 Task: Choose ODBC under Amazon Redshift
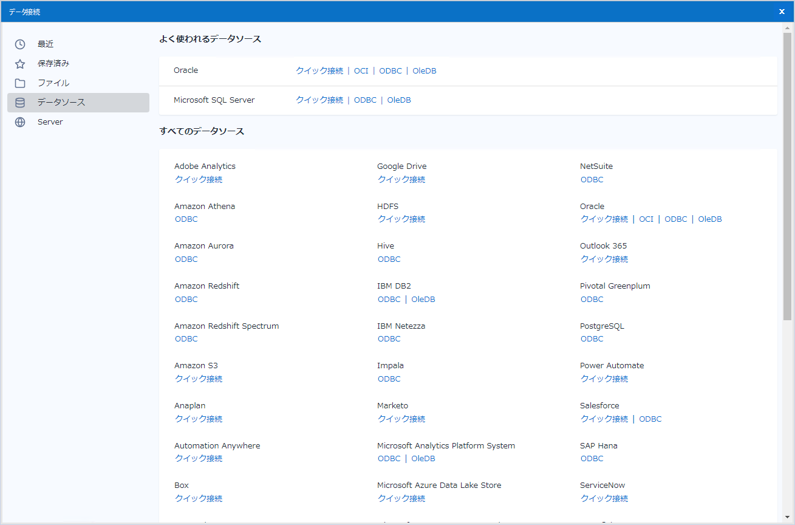[186, 299]
